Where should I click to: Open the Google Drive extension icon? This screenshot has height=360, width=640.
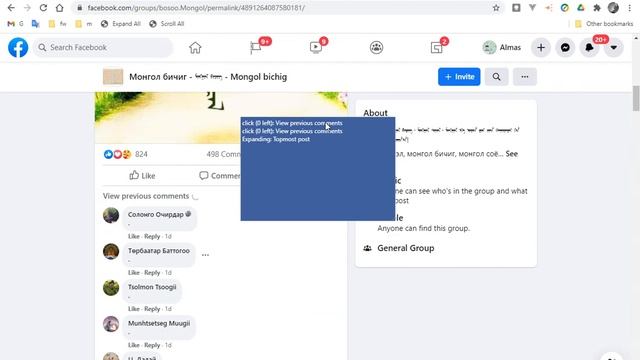581,8
